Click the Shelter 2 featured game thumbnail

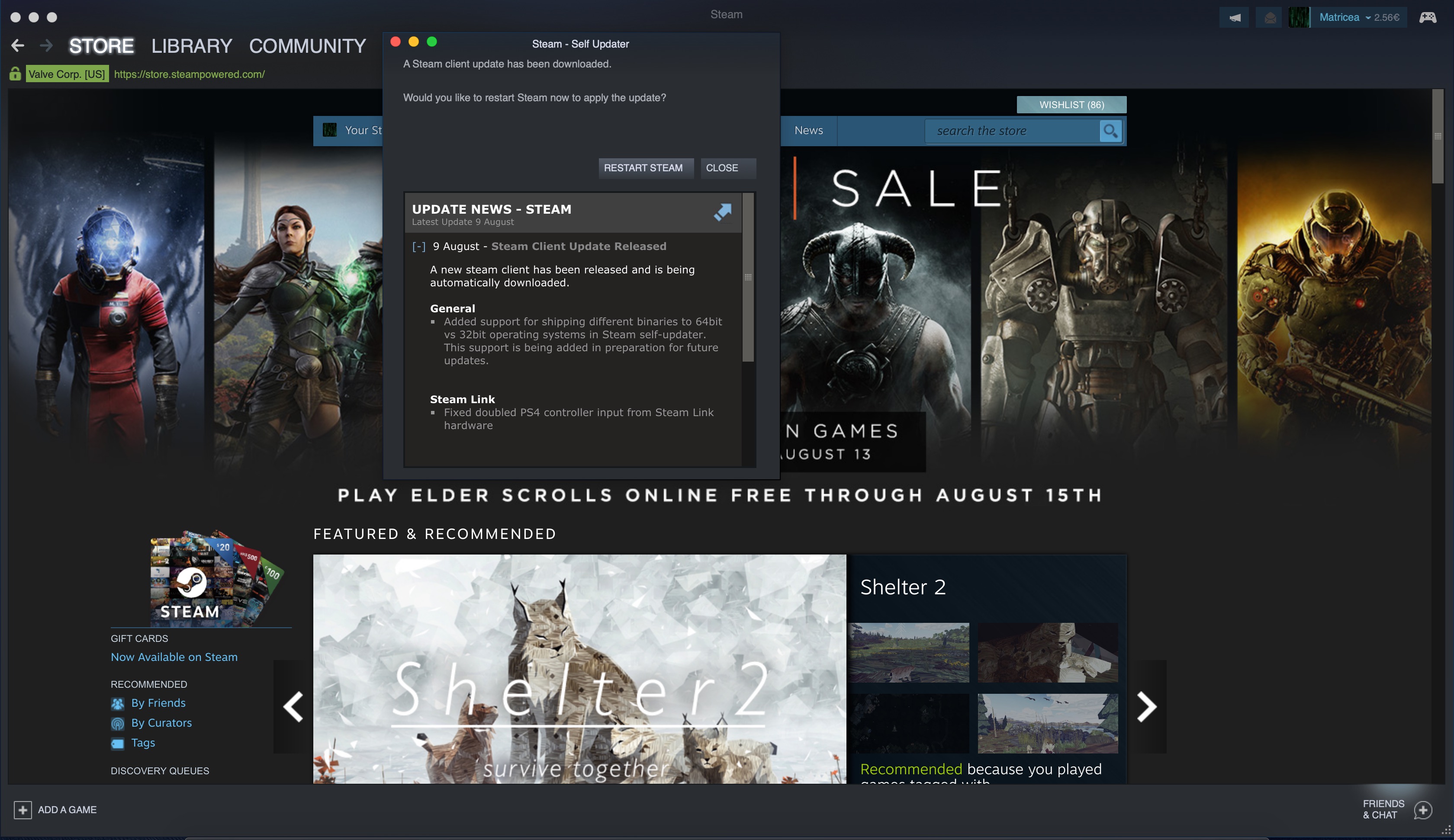[x=580, y=669]
